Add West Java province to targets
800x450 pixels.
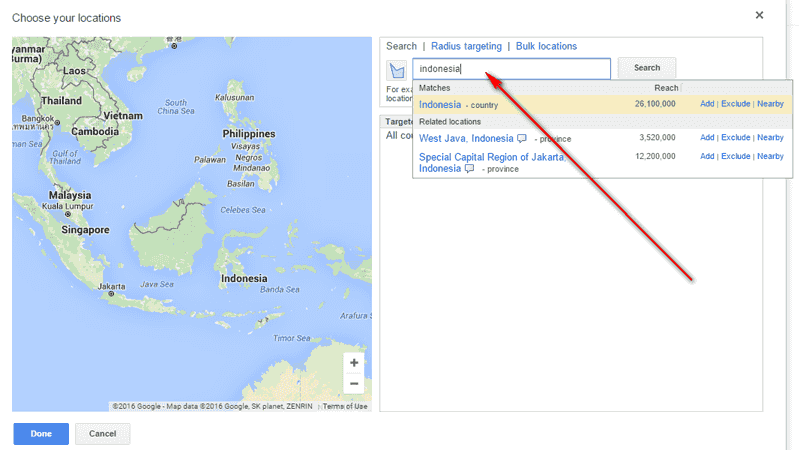(707, 138)
